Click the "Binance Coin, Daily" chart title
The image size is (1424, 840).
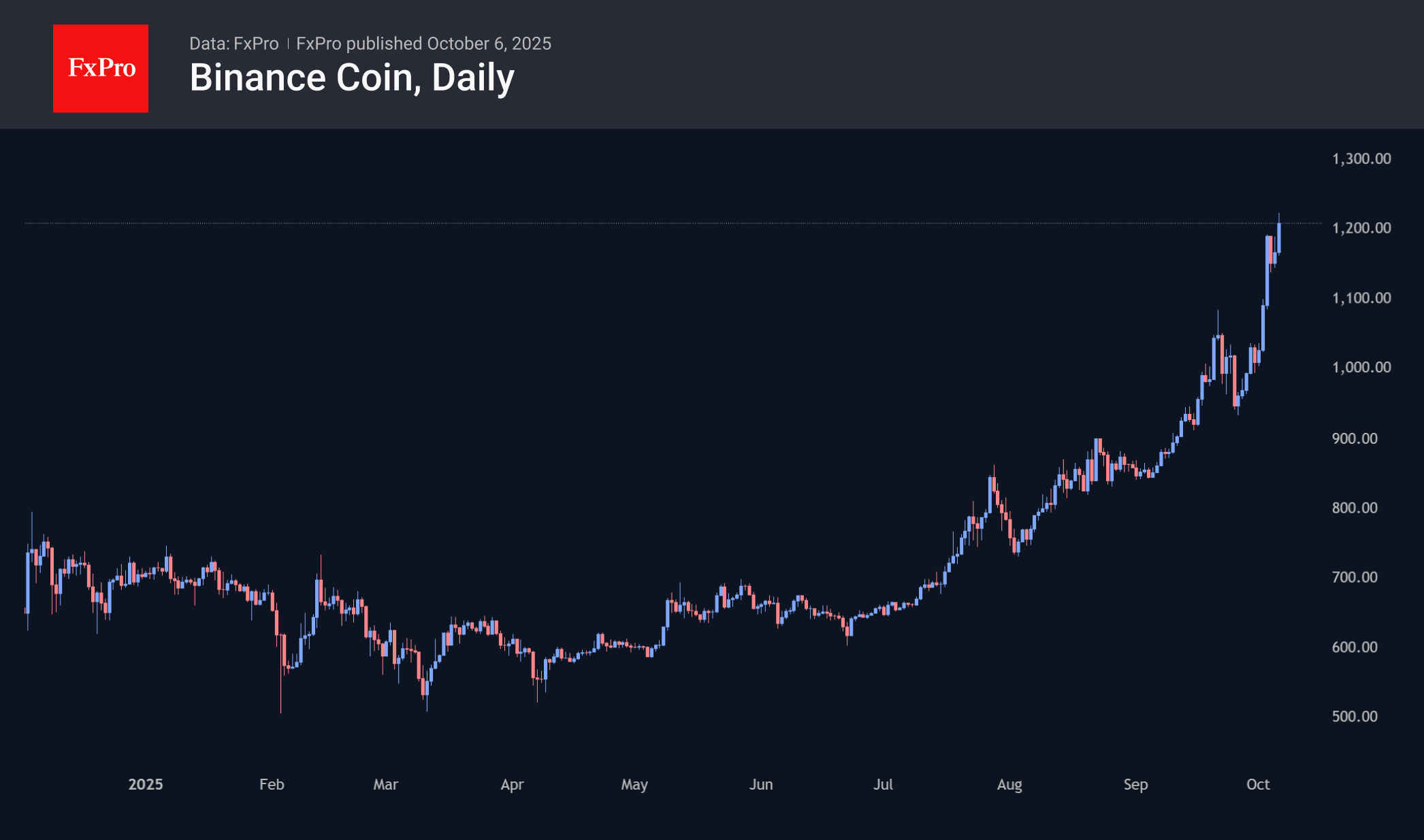(x=351, y=78)
